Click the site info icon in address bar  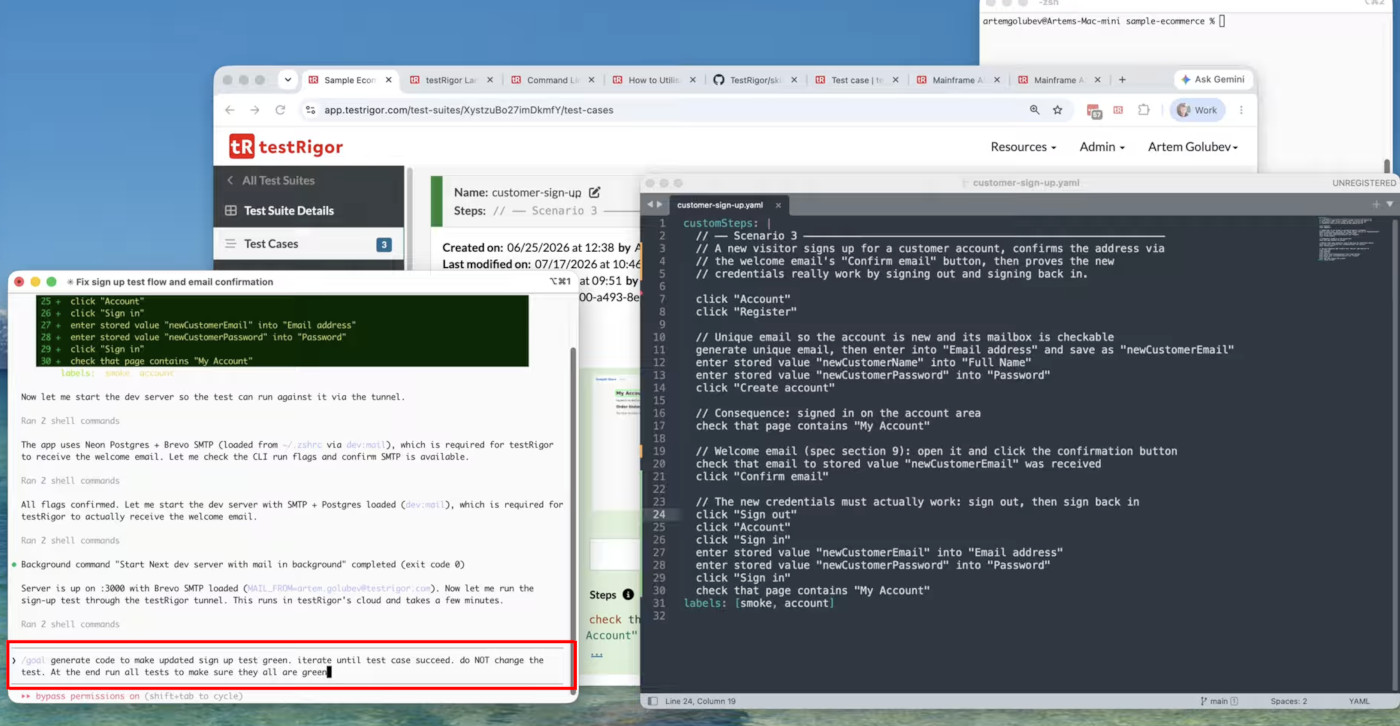coord(310,110)
